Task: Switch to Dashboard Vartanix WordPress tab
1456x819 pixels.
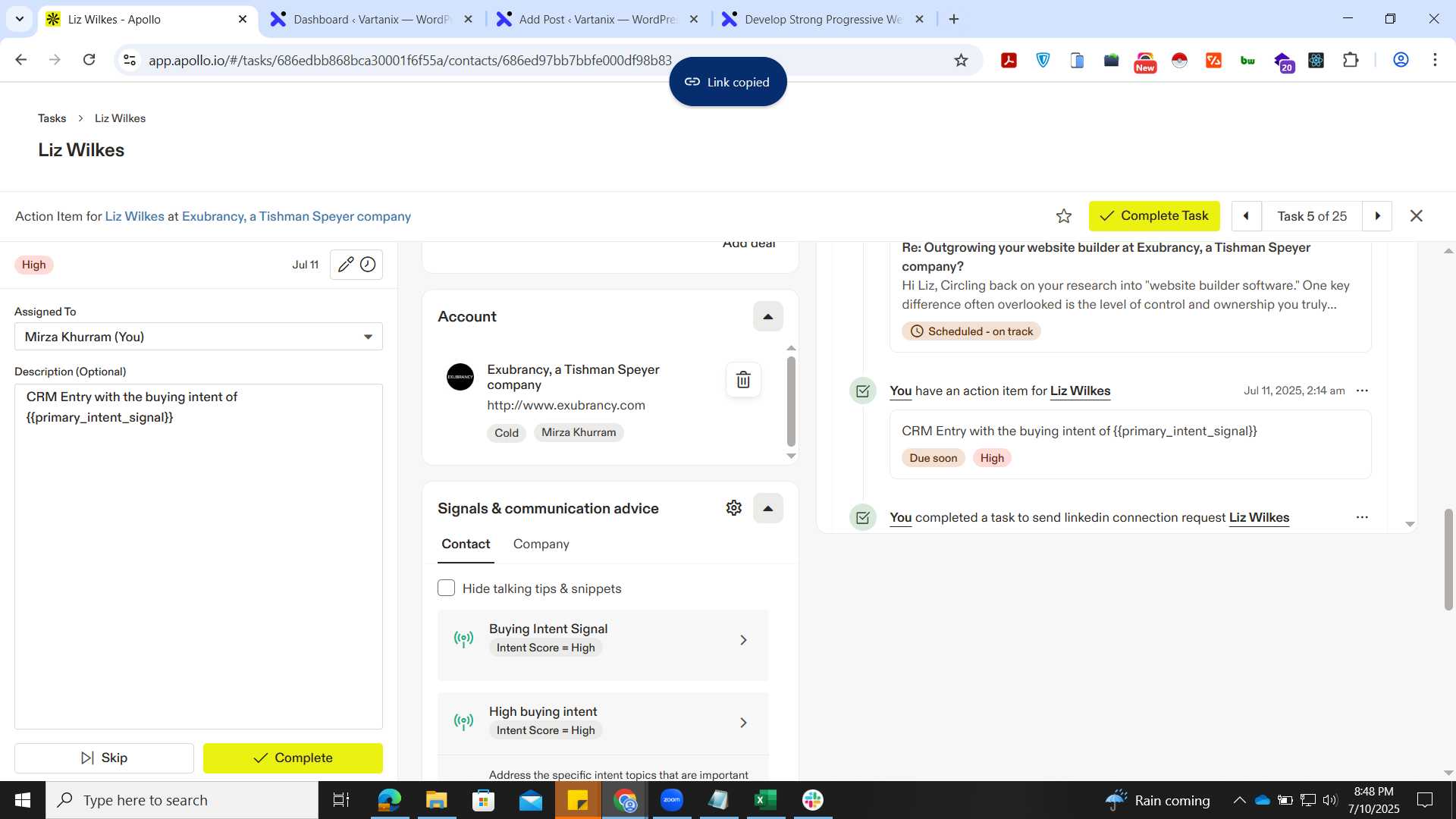Action: click(x=372, y=20)
